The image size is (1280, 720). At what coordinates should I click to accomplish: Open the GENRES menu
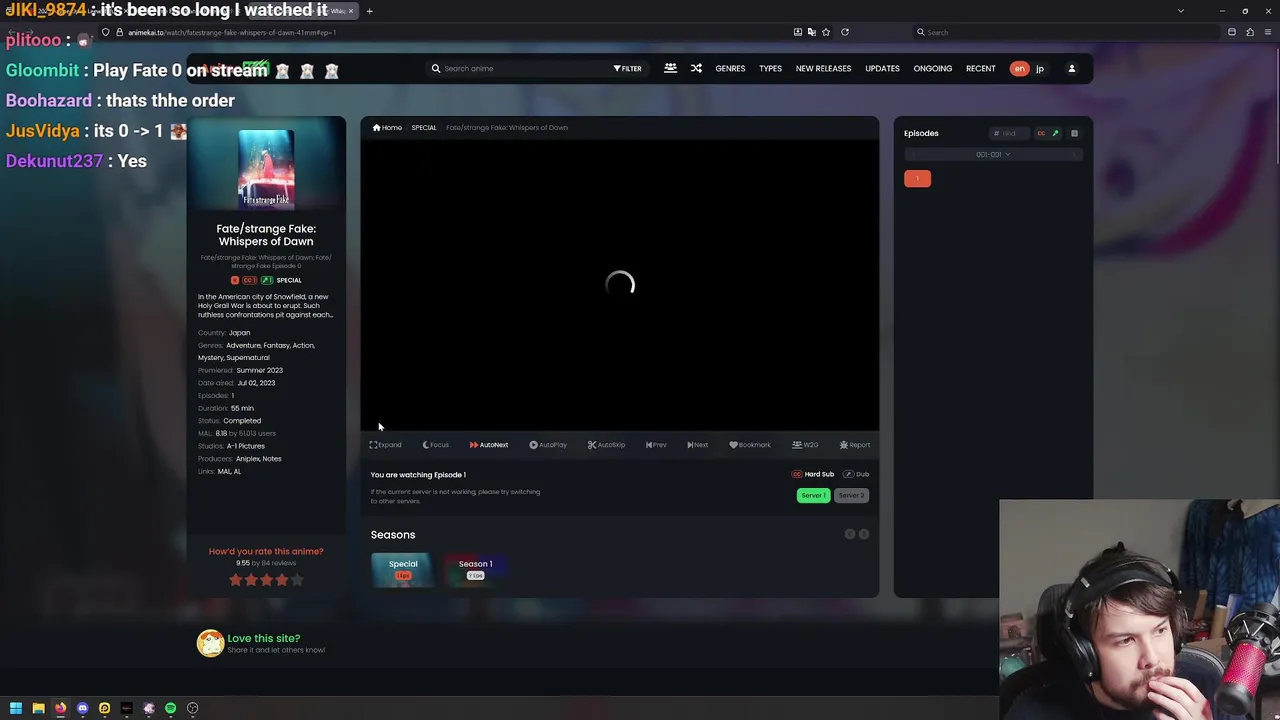pyautogui.click(x=730, y=68)
